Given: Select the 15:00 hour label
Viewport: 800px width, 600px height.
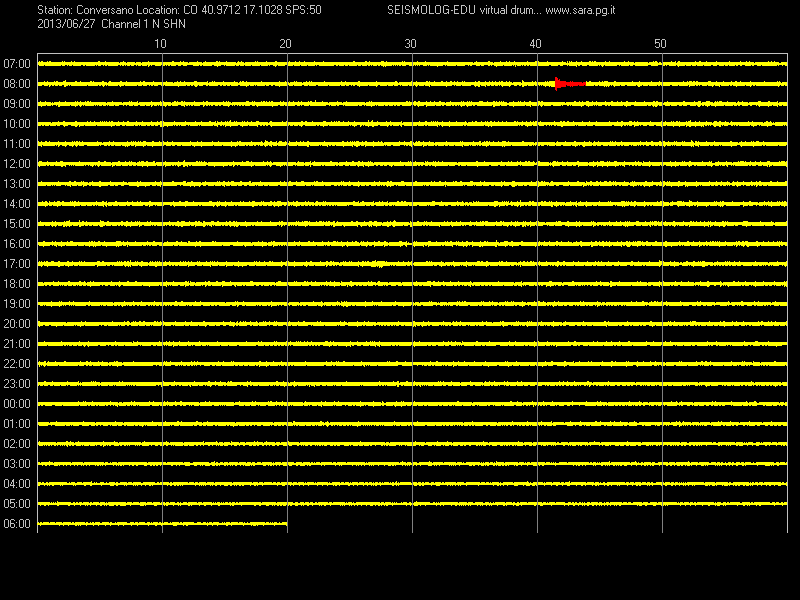Looking at the screenshot, I should pos(17,224).
